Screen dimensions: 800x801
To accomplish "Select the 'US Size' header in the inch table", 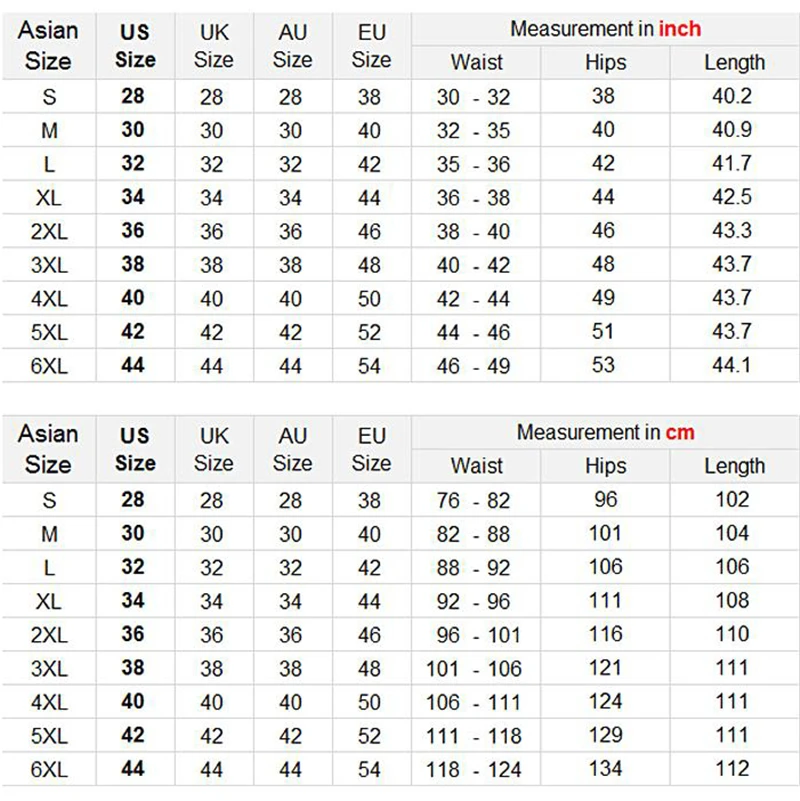I will 135,46.
